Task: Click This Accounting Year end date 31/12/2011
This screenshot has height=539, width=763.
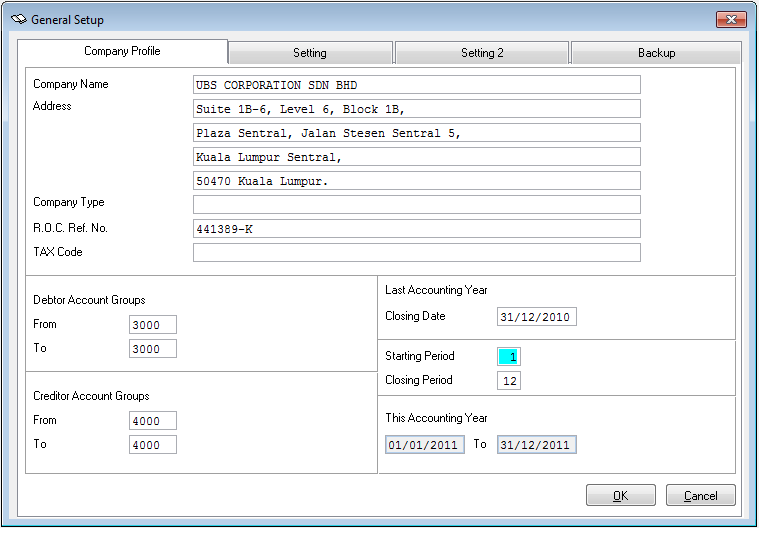Action: (x=537, y=445)
